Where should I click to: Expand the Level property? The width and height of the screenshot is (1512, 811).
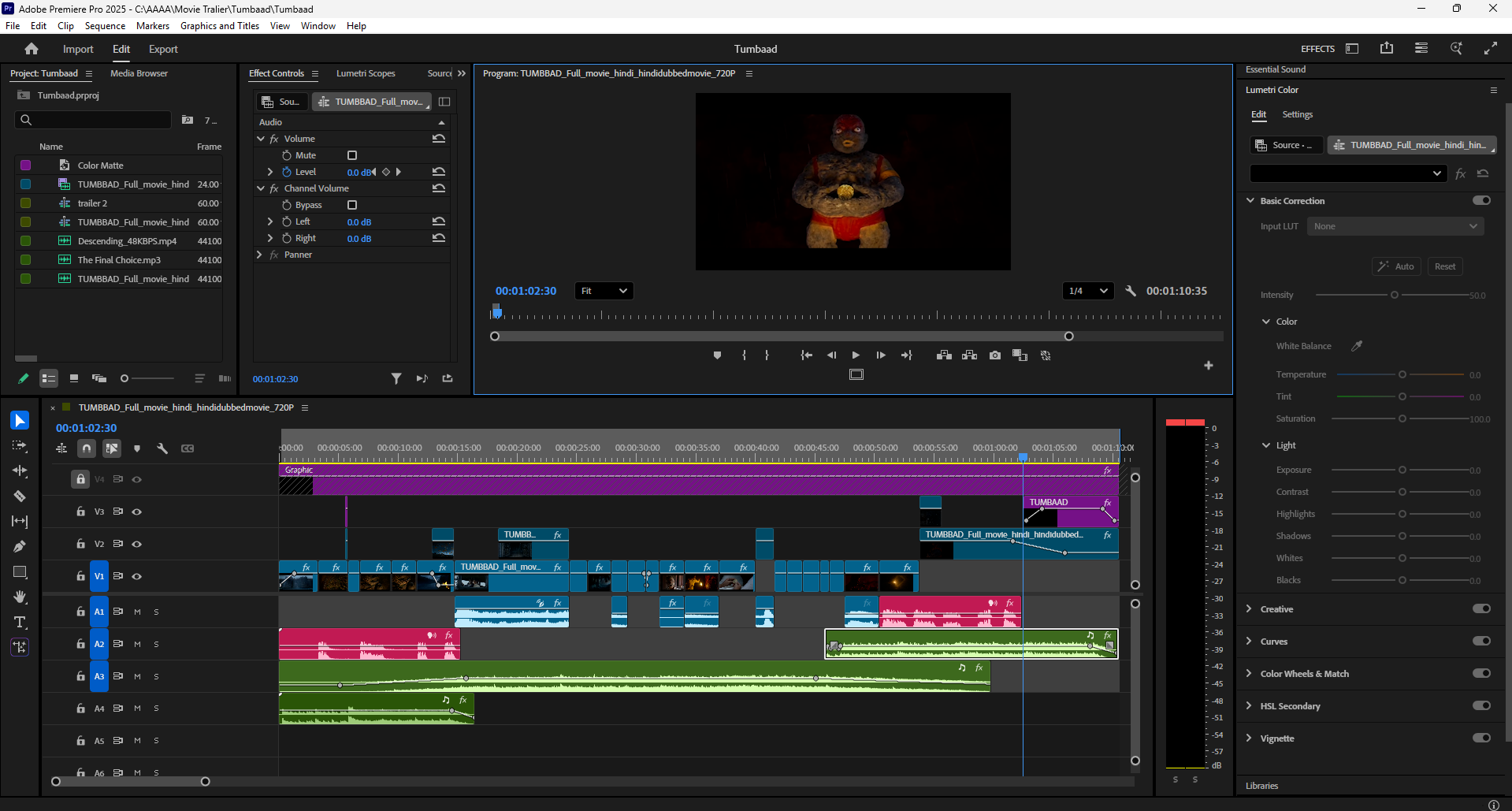(x=270, y=172)
